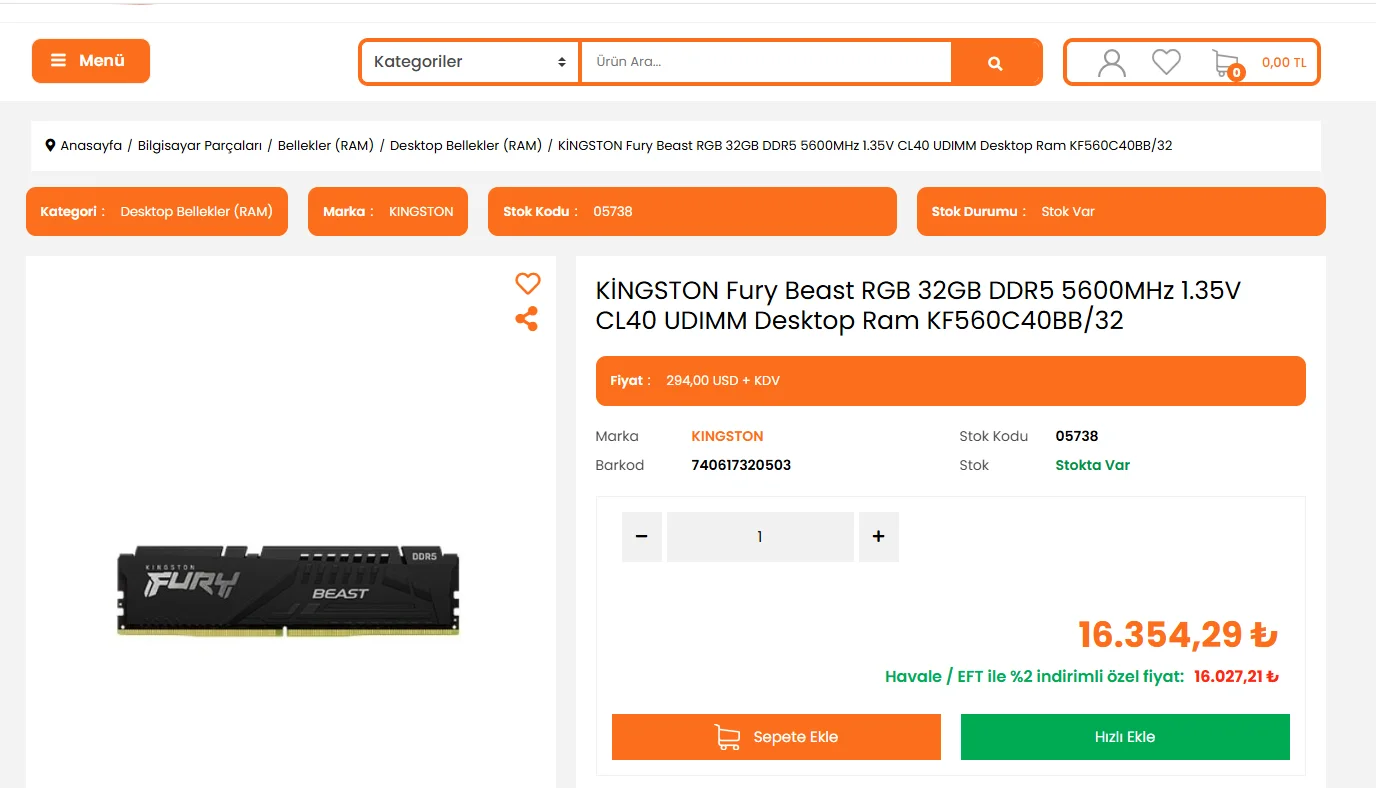1376x788 pixels.
Task: Click the bold stock code 05738 value
Action: 1077,436
